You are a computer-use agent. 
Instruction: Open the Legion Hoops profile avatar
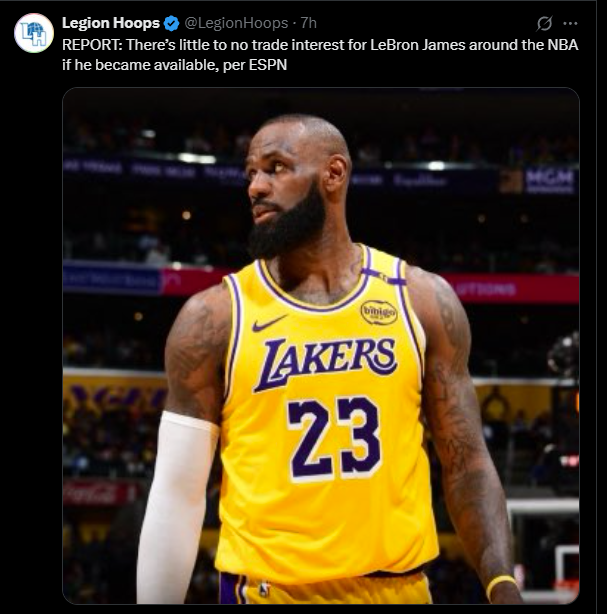coord(34,33)
